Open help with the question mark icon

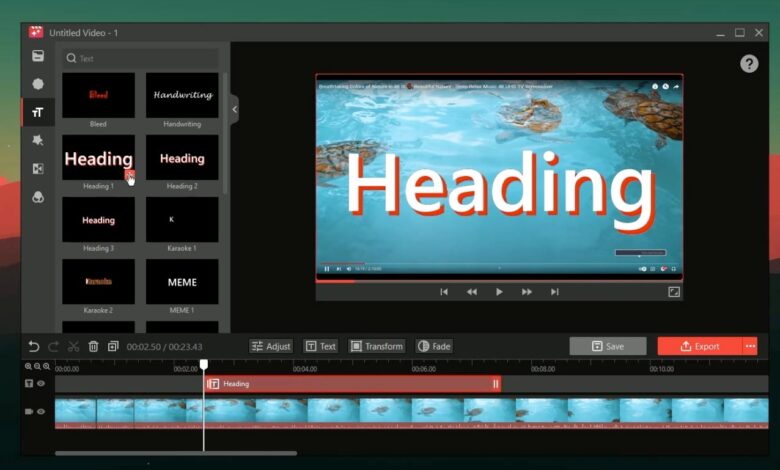(x=748, y=64)
